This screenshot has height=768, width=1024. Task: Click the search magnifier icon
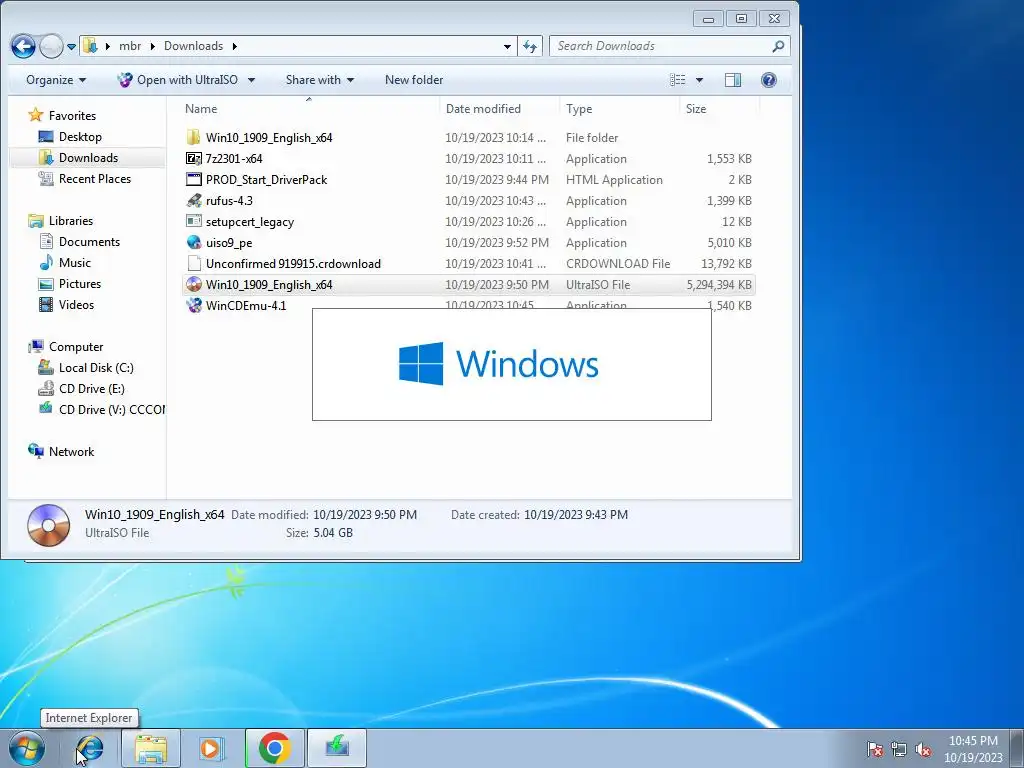[x=778, y=46]
